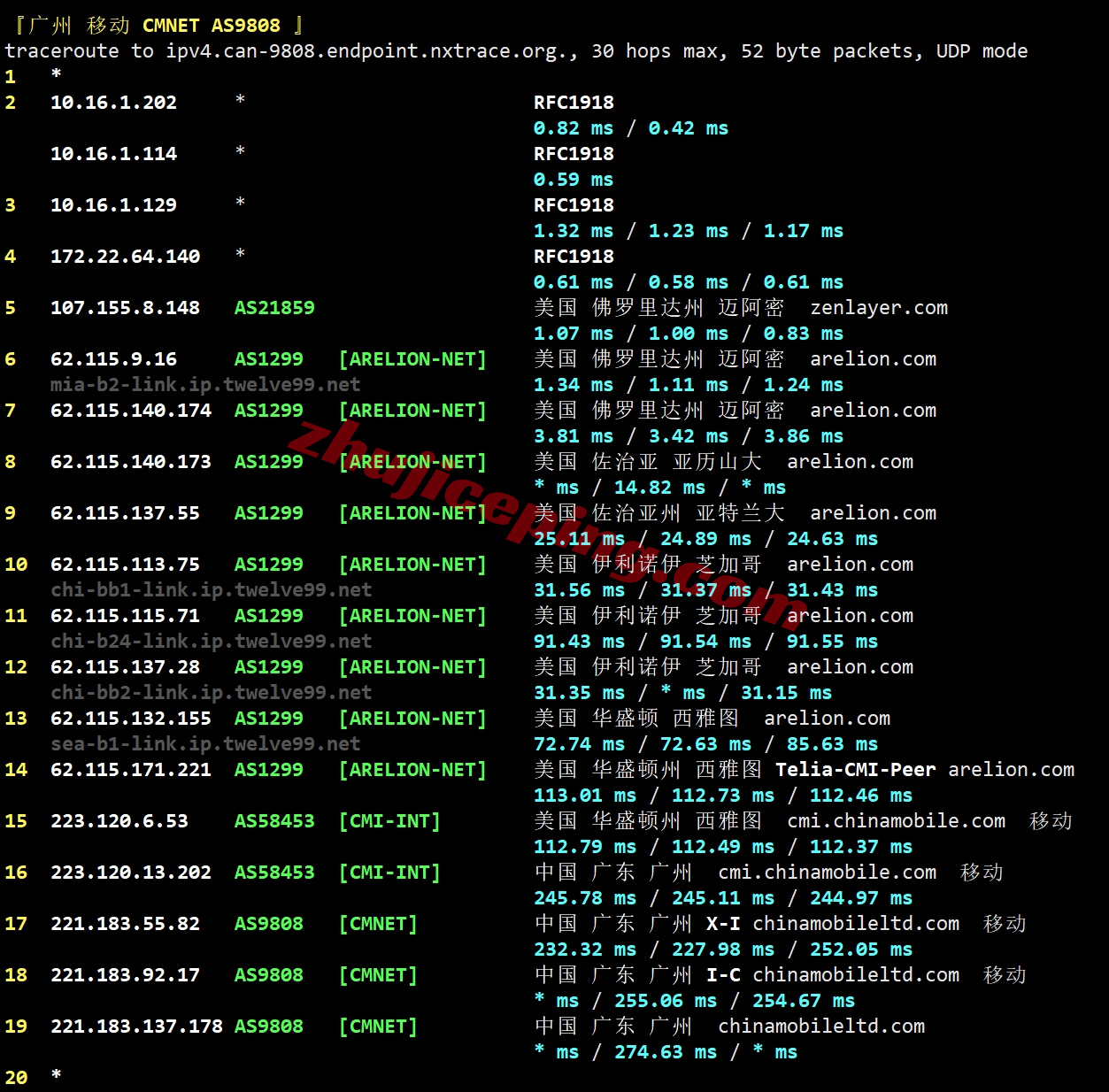Click the IP address 62.115.137.28
The height and width of the screenshot is (1092, 1109).
(125, 667)
